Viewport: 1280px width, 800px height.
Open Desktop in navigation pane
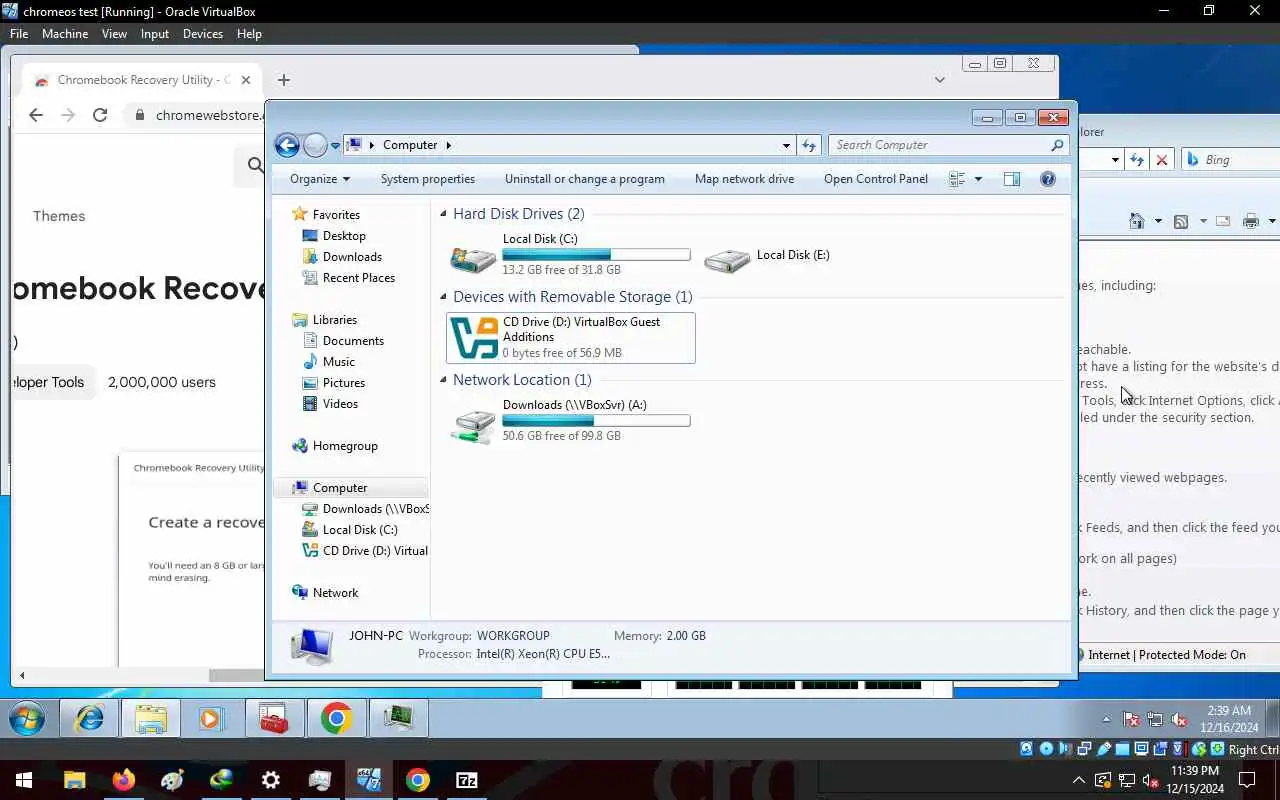click(344, 236)
